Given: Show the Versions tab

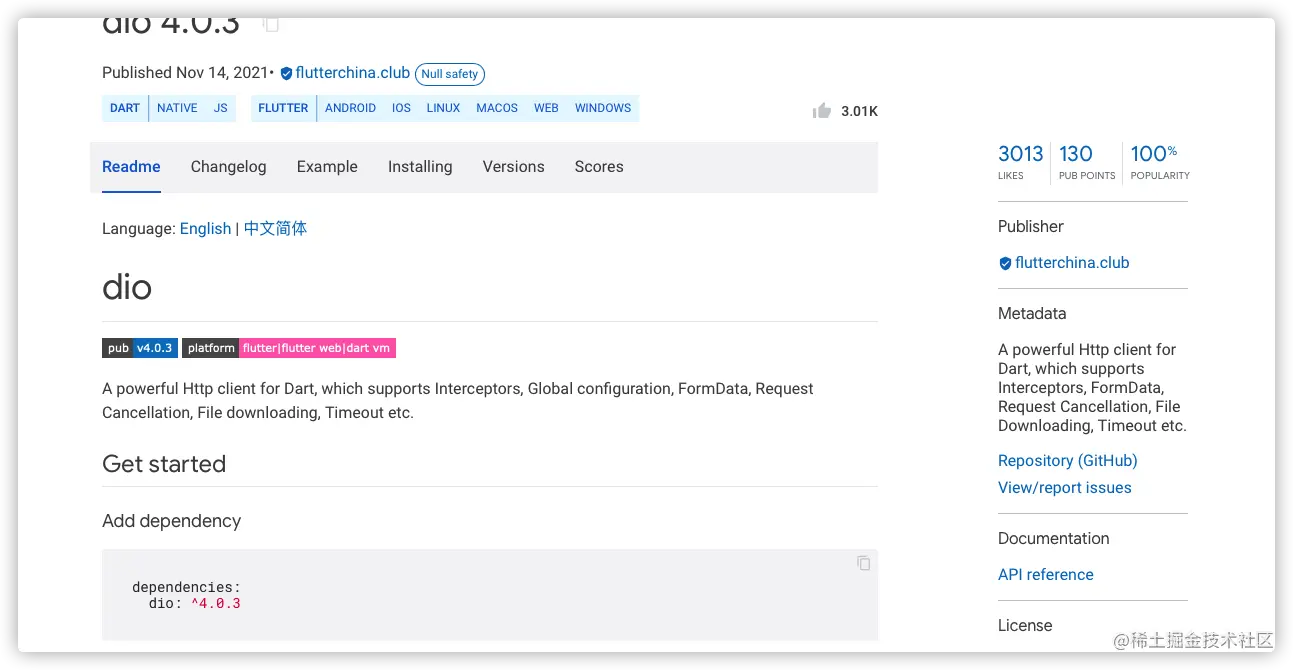Looking at the screenshot, I should coord(514,167).
